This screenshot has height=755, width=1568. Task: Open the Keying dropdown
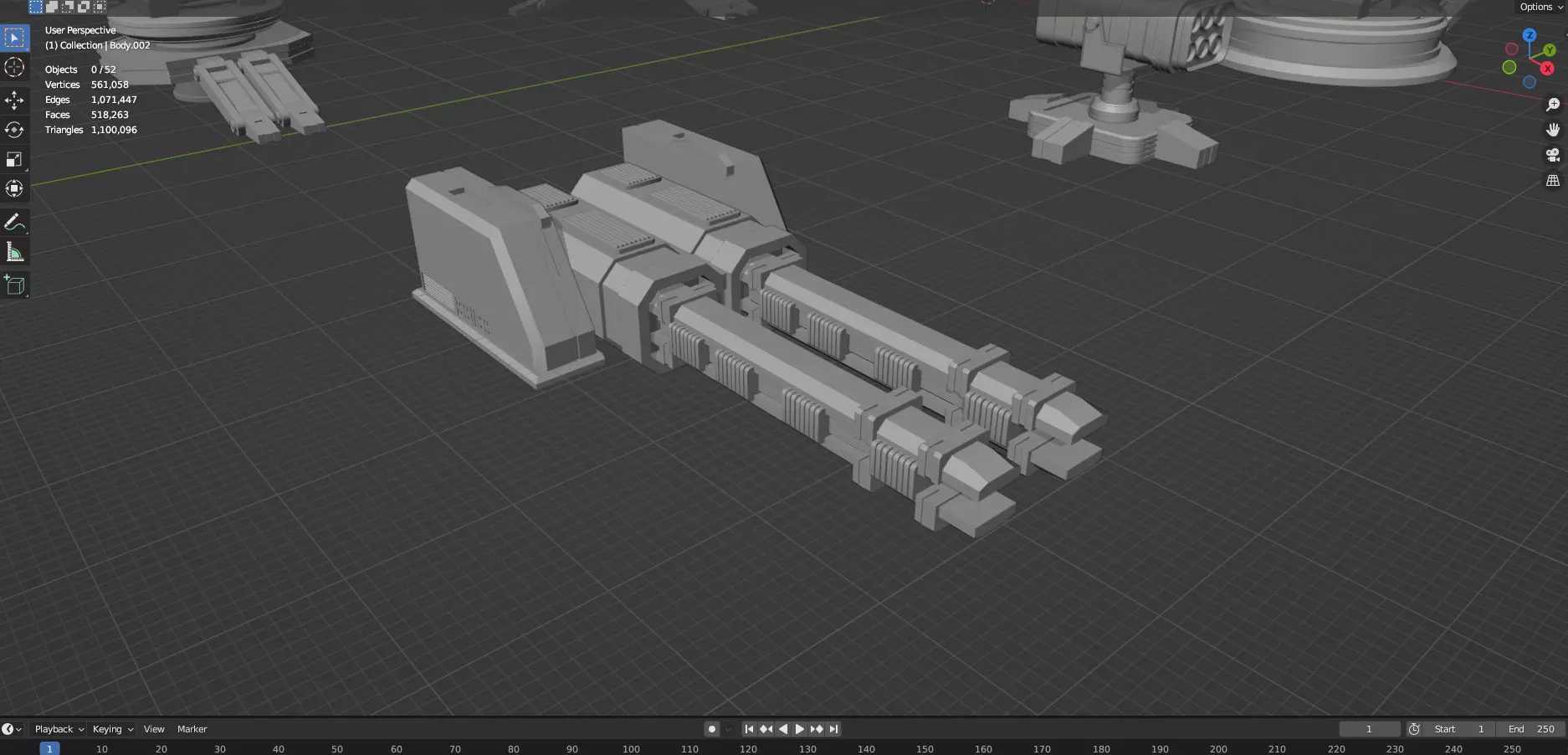(113, 729)
